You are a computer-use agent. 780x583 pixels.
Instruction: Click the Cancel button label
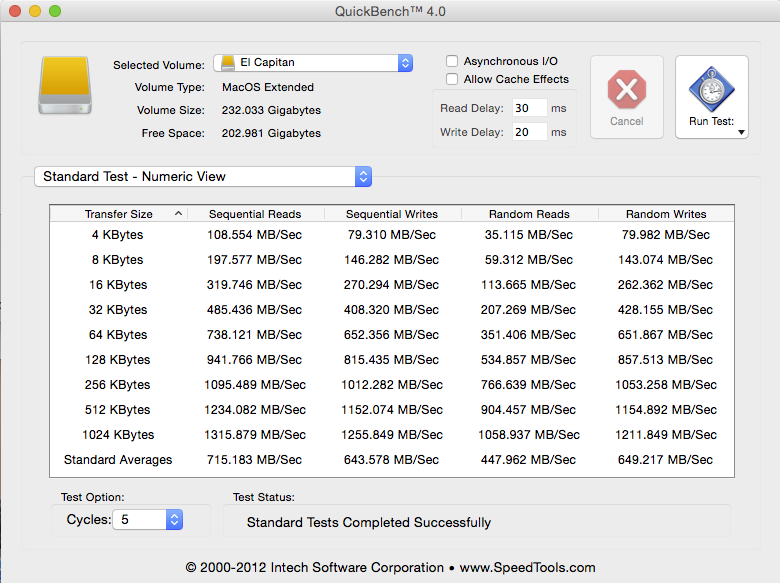pos(627,121)
